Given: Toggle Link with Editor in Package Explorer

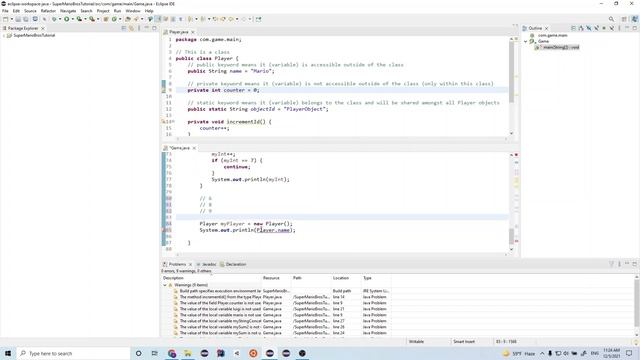Looking at the screenshot, I should (131, 28).
